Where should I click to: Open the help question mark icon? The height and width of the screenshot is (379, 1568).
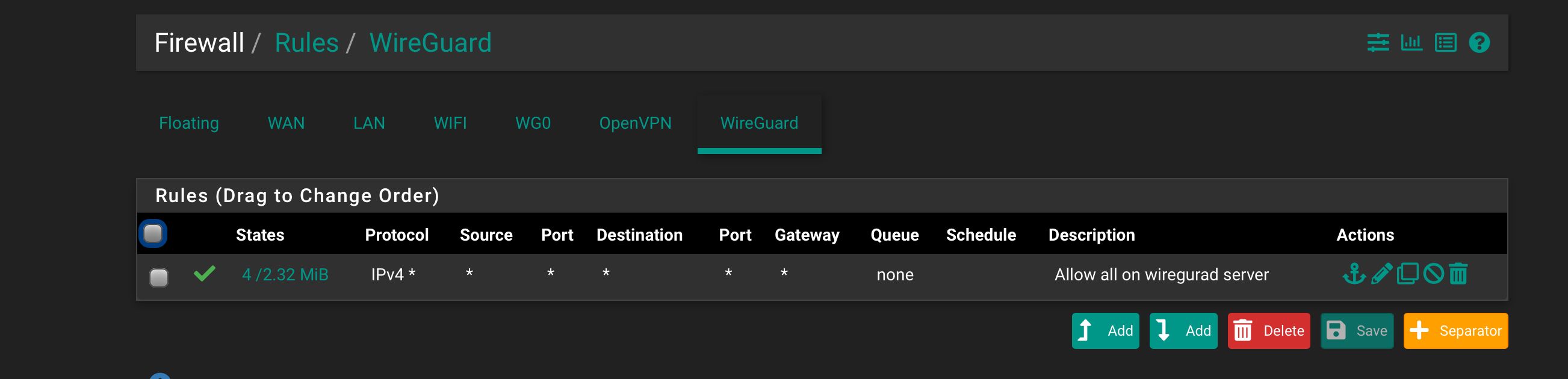point(1479,43)
